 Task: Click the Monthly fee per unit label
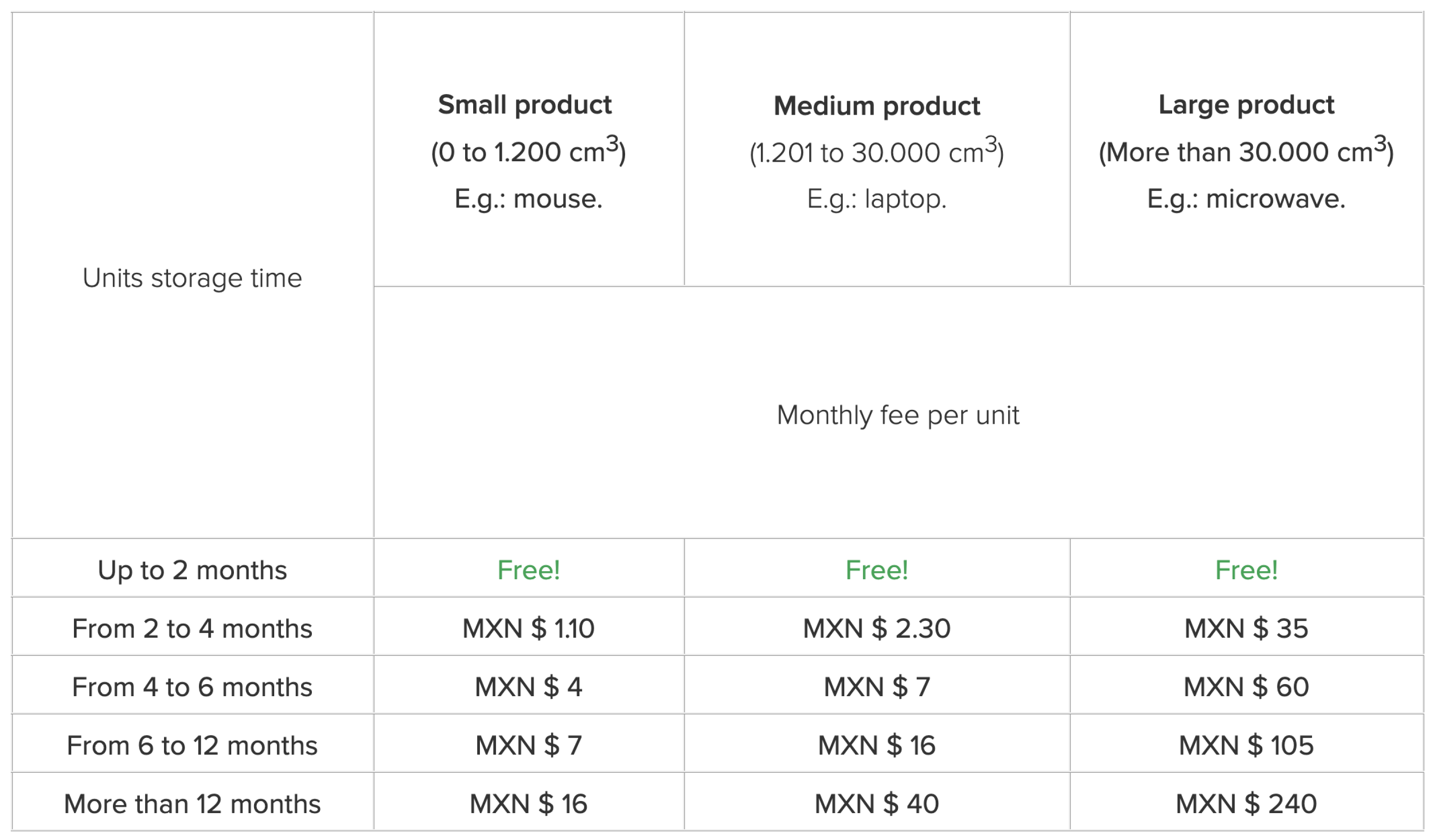click(x=898, y=415)
